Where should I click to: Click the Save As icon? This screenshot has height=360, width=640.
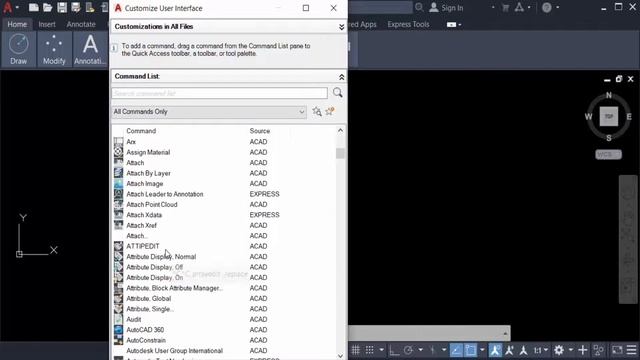point(76,7)
